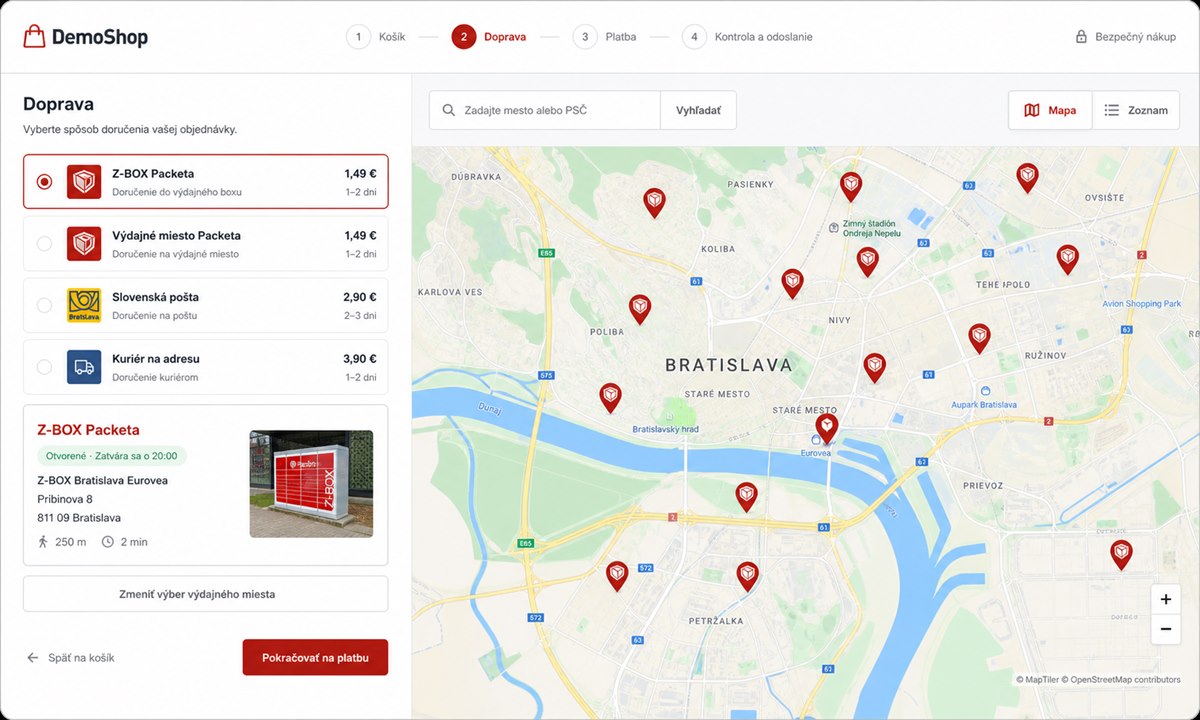Click the 811 09 Bratislava postcode line
The height and width of the screenshot is (720, 1200).
79,518
